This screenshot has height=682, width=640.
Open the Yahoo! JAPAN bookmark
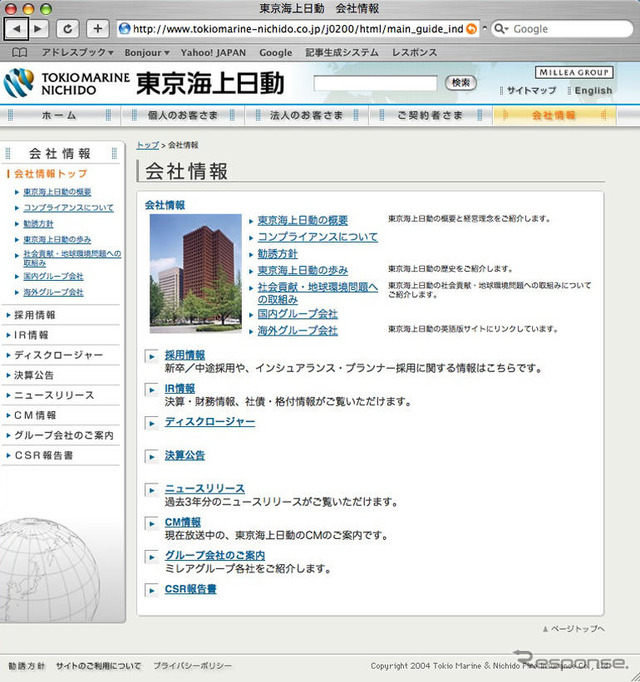click(x=213, y=53)
